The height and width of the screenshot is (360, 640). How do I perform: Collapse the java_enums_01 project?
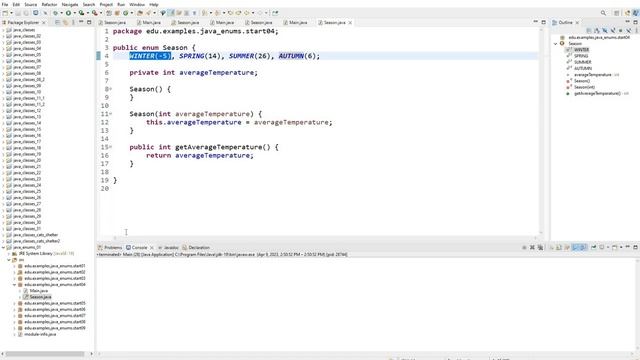(3, 247)
